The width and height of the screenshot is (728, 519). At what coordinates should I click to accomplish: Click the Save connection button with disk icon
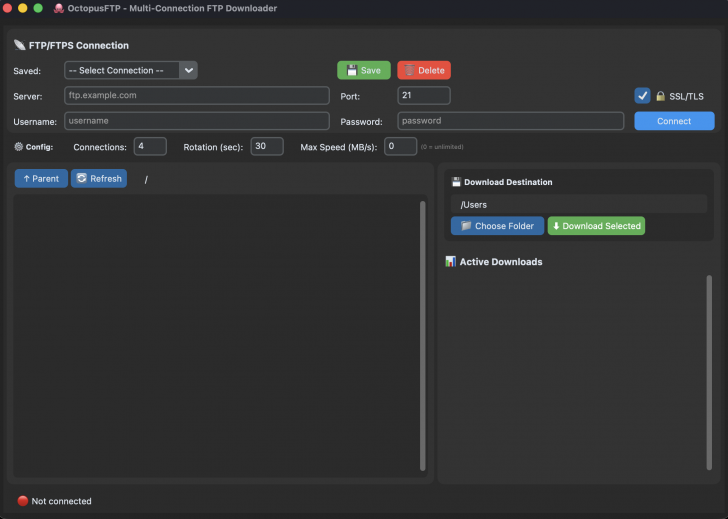[x=363, y=70]
